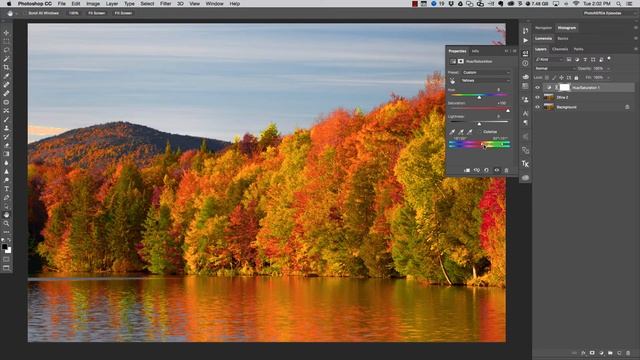
Task: Click the targeted adjustment hand icon in Properties
Action: tap(452, 81)
